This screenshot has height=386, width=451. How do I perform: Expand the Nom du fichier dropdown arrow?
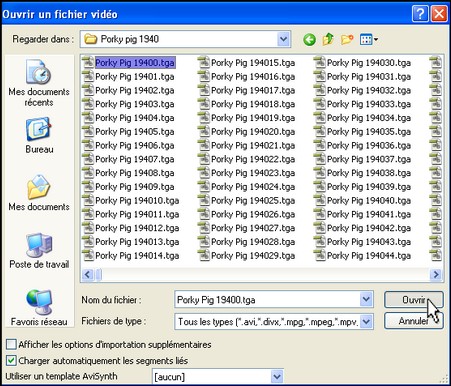point(366,299)
